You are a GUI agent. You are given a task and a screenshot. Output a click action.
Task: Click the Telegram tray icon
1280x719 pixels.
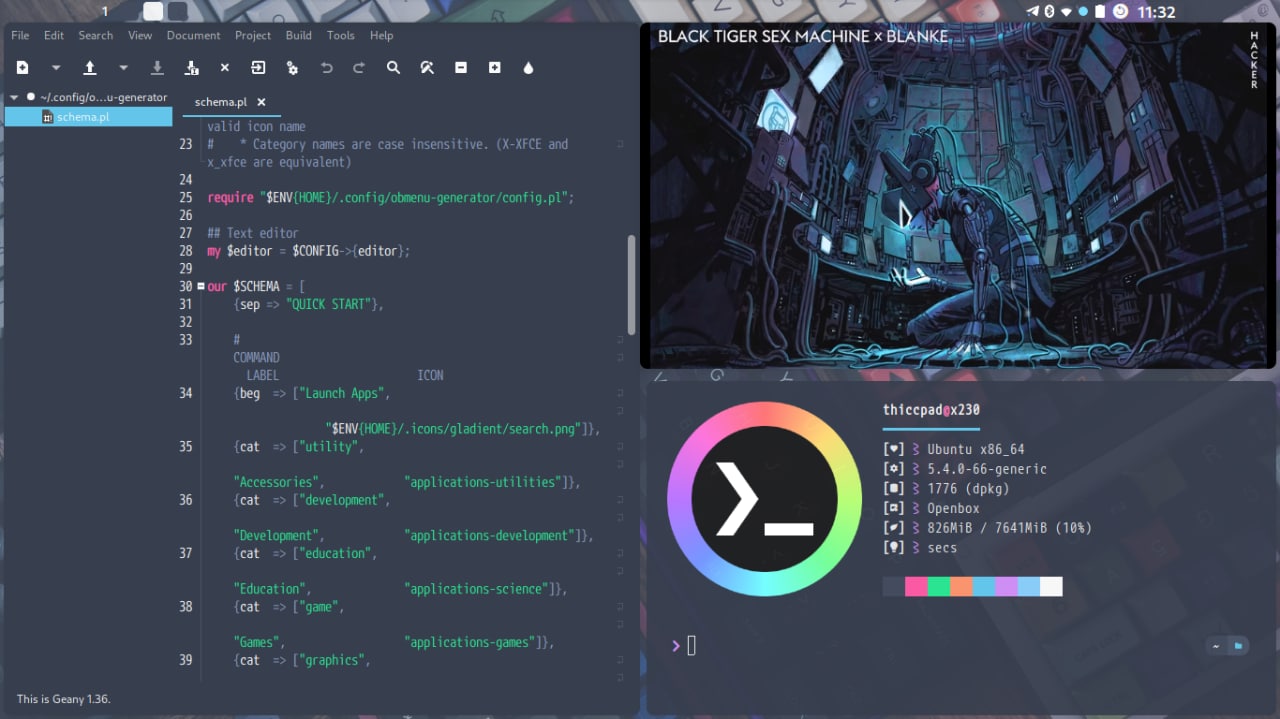pos(1033,11)
